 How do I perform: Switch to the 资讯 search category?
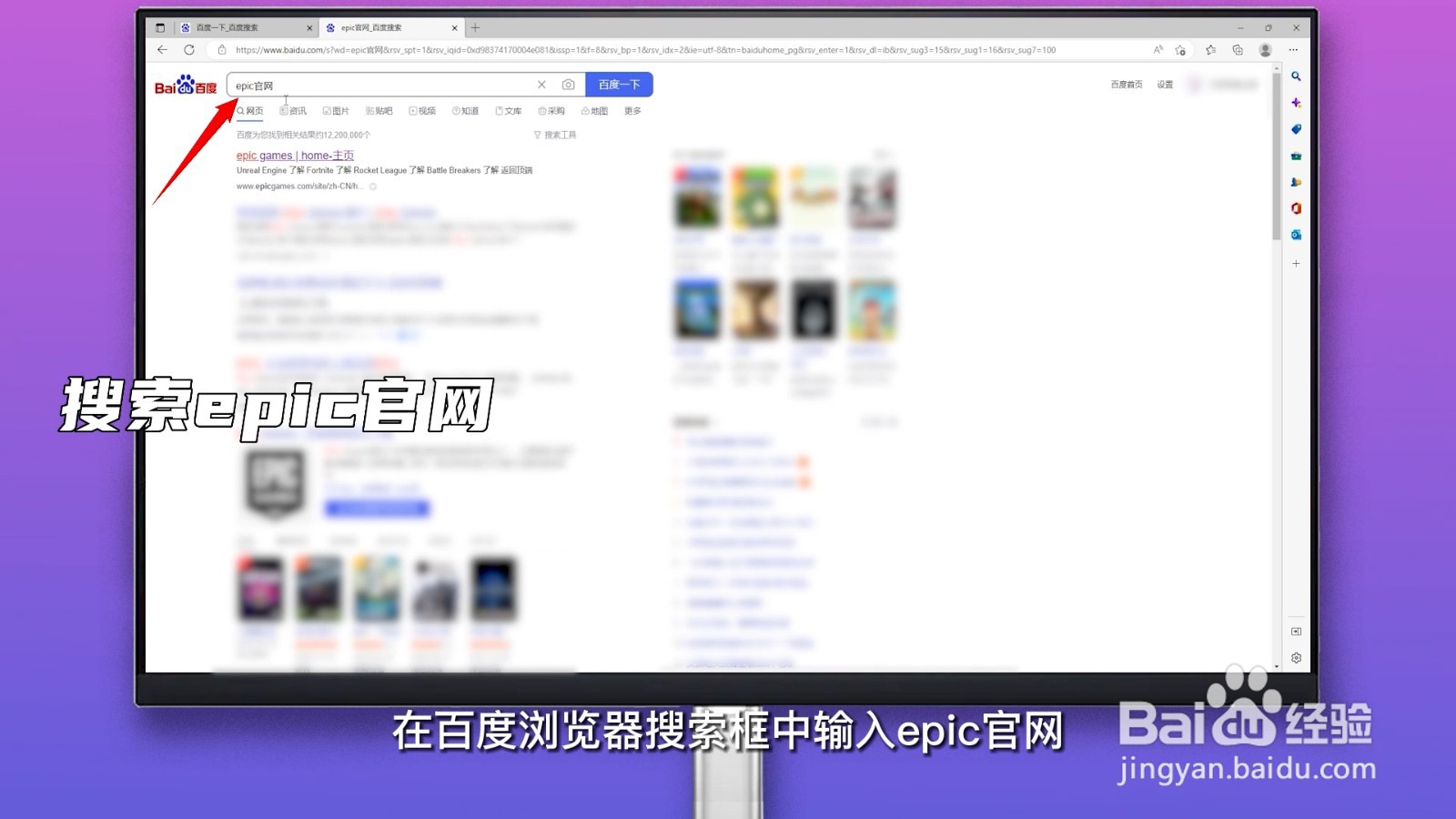pos(293,111)
